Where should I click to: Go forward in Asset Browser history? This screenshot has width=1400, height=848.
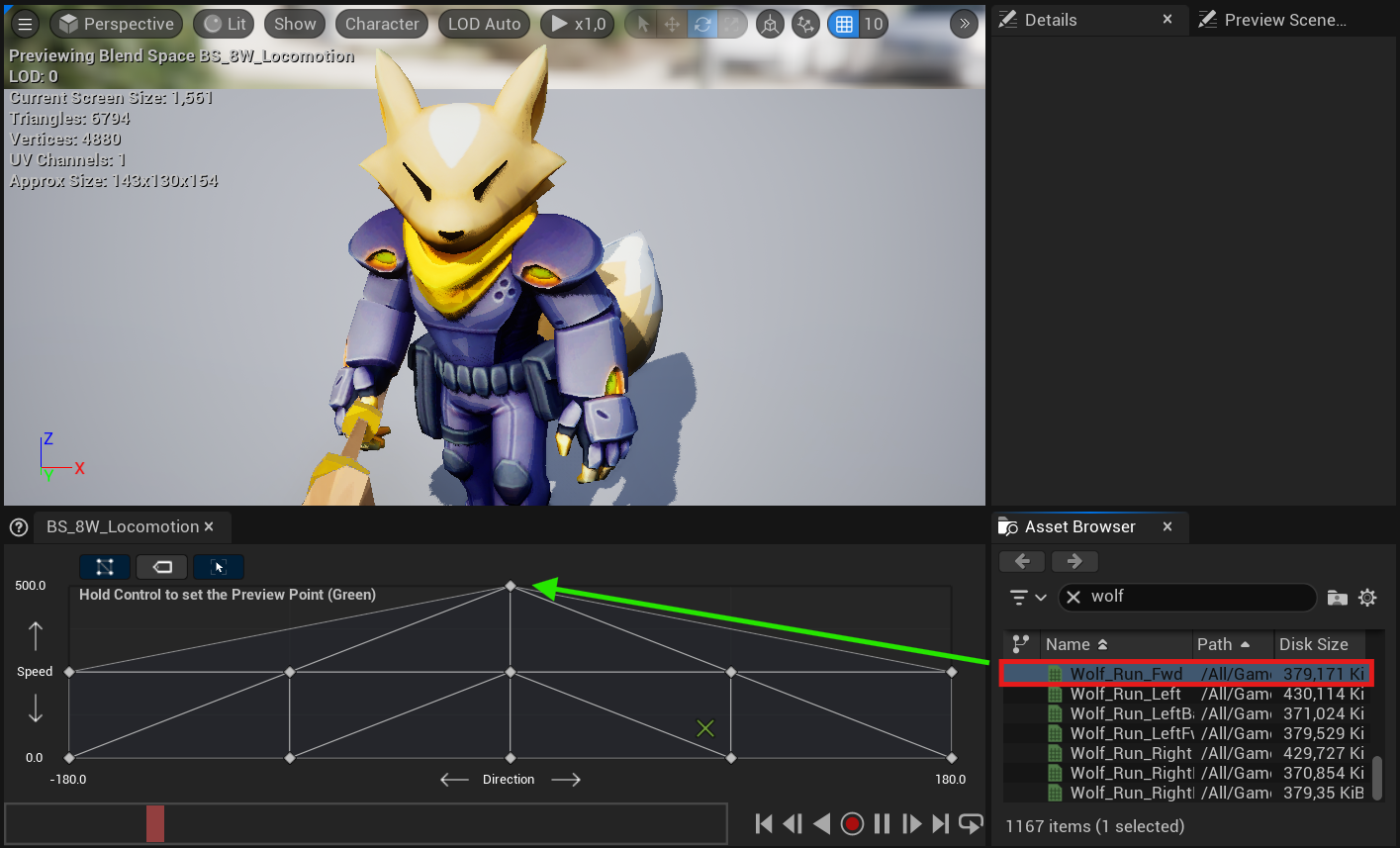coord(1073,561)
